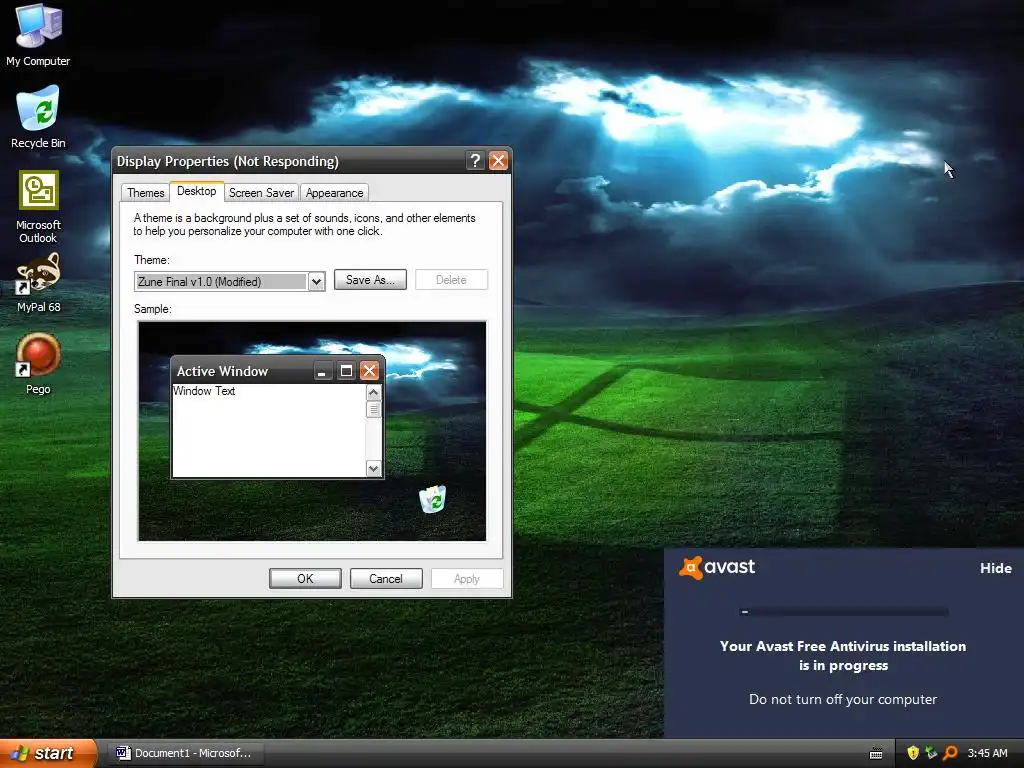1024x768 pixels.
Task: Click the sample Active Window minimize icon
Action: pos(321,372)
